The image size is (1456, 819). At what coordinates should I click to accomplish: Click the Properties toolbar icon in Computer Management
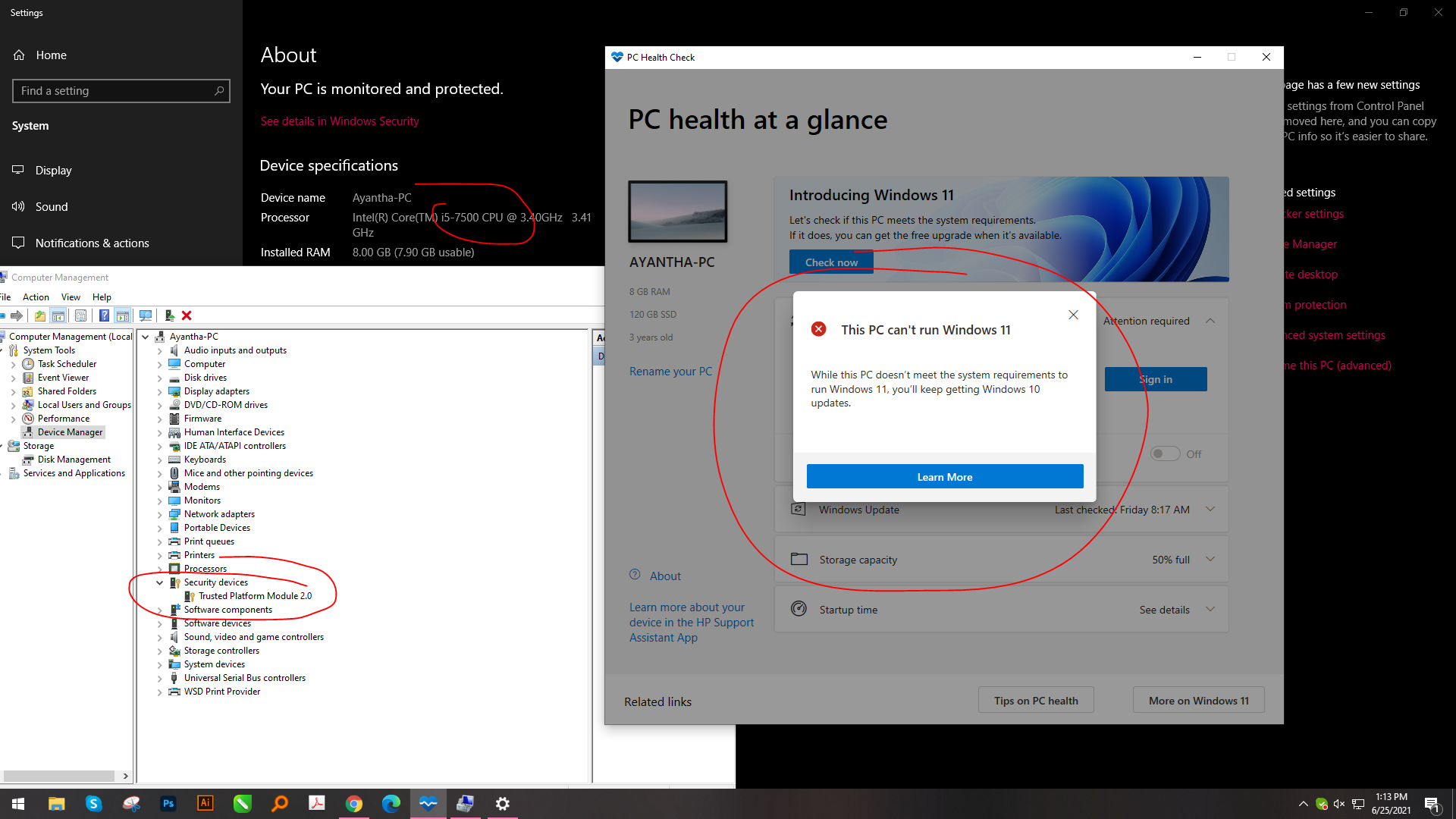coord(80,315)
